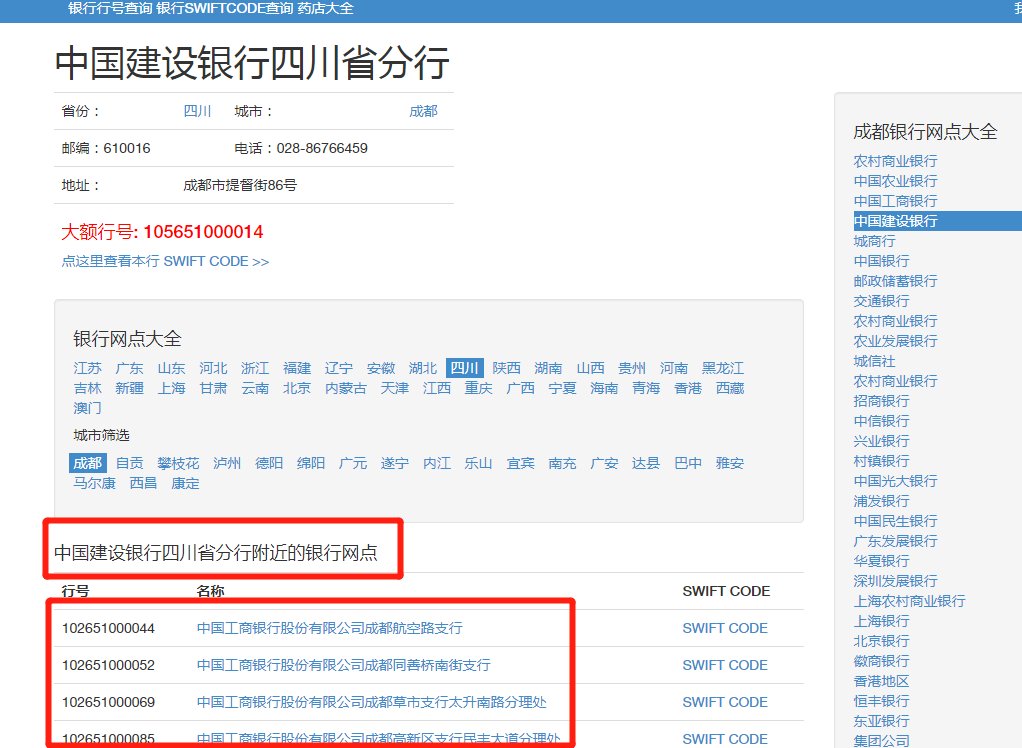Filter by city 雅安
1022x748 pixels.
click(730, 463)
